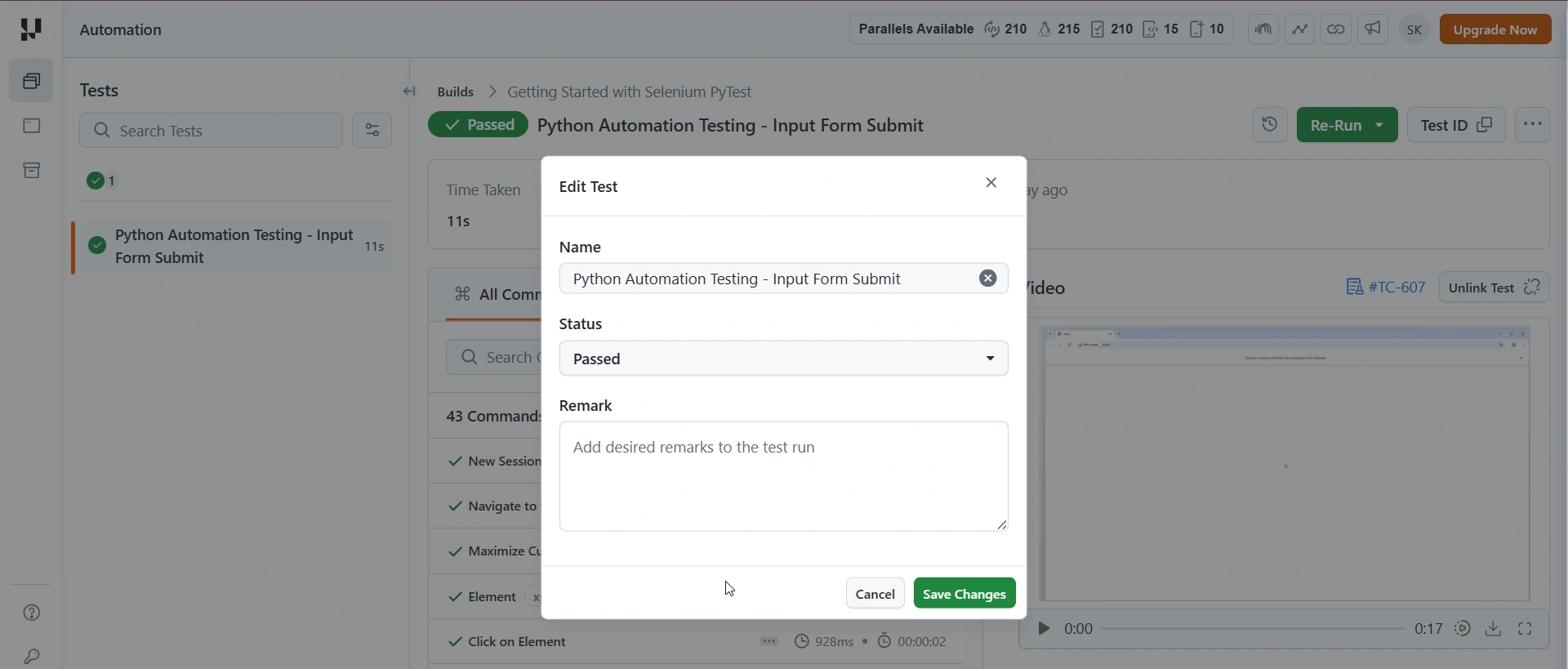Change video playback speed setting

(1463, 628)
